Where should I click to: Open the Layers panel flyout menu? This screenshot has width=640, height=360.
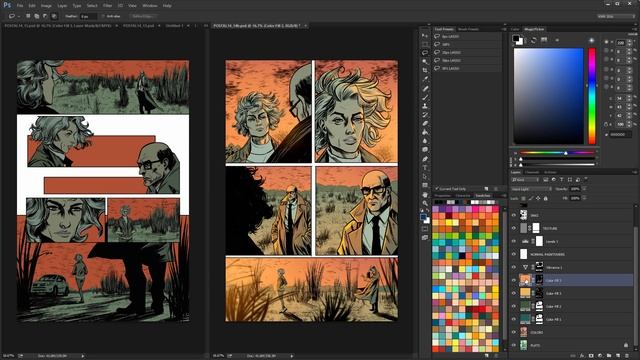click(x=635, y=172)
